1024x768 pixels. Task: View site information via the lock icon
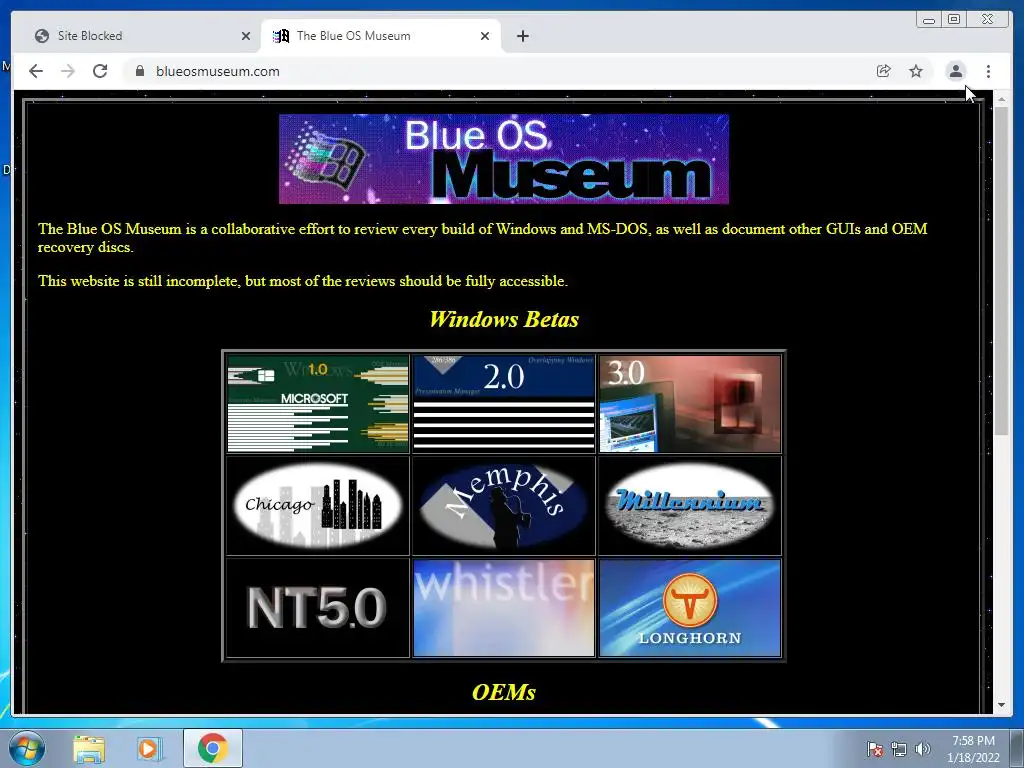[139, 71]
